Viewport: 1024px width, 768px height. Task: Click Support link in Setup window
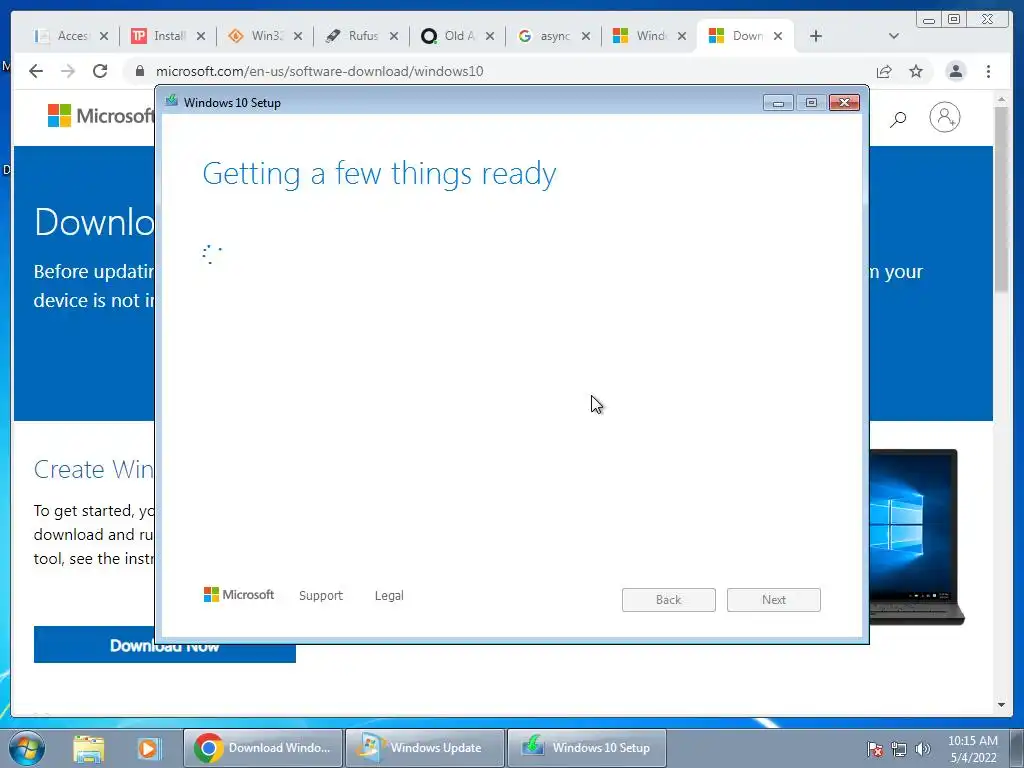(x=321, y=596)
